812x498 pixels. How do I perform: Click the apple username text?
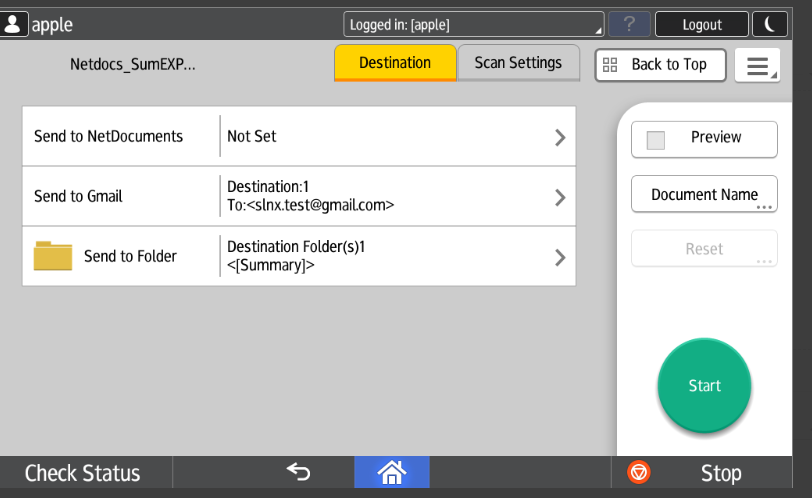click(x=52, y=25)
